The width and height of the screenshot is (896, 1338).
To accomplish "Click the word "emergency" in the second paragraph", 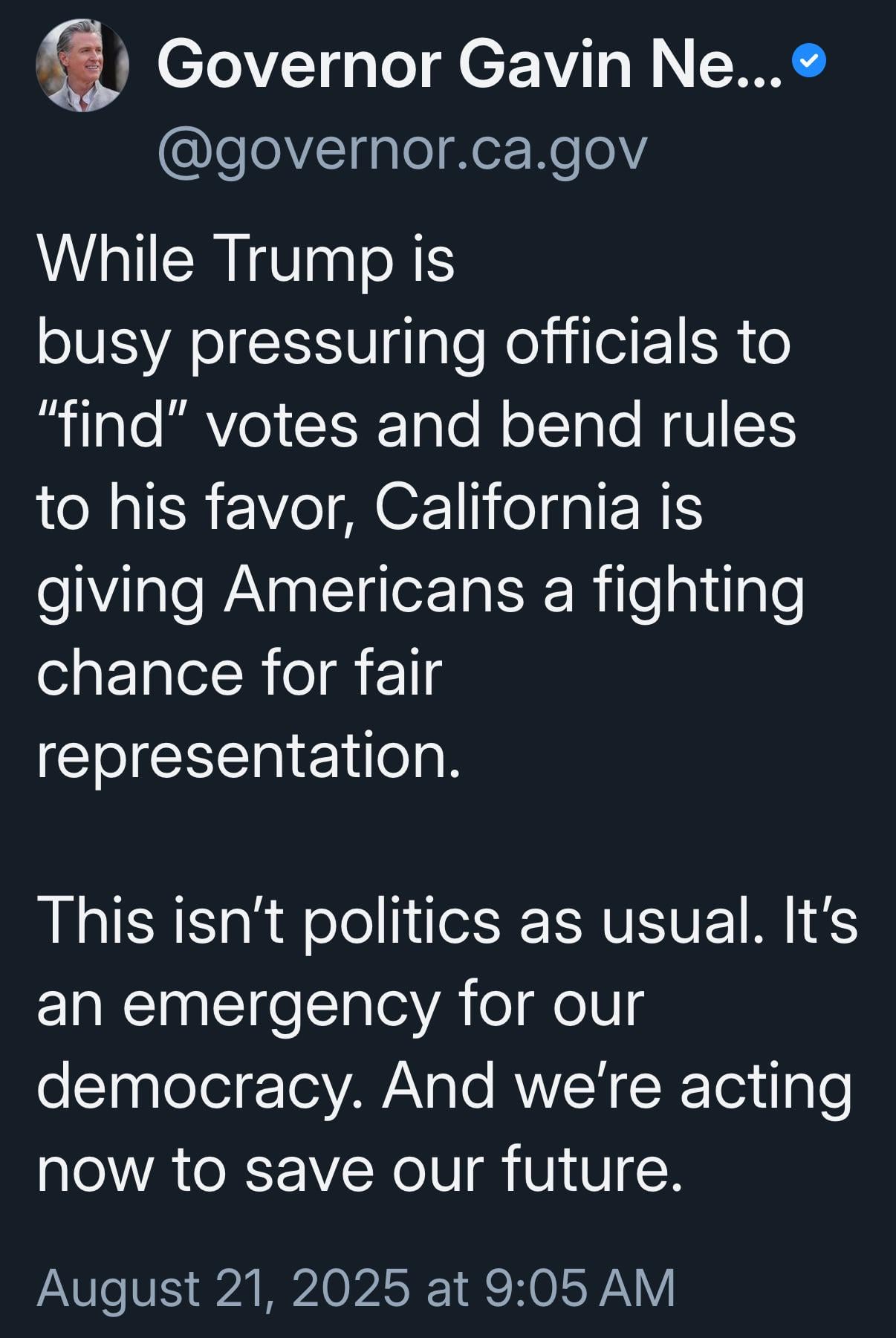I will point(282,1006).
